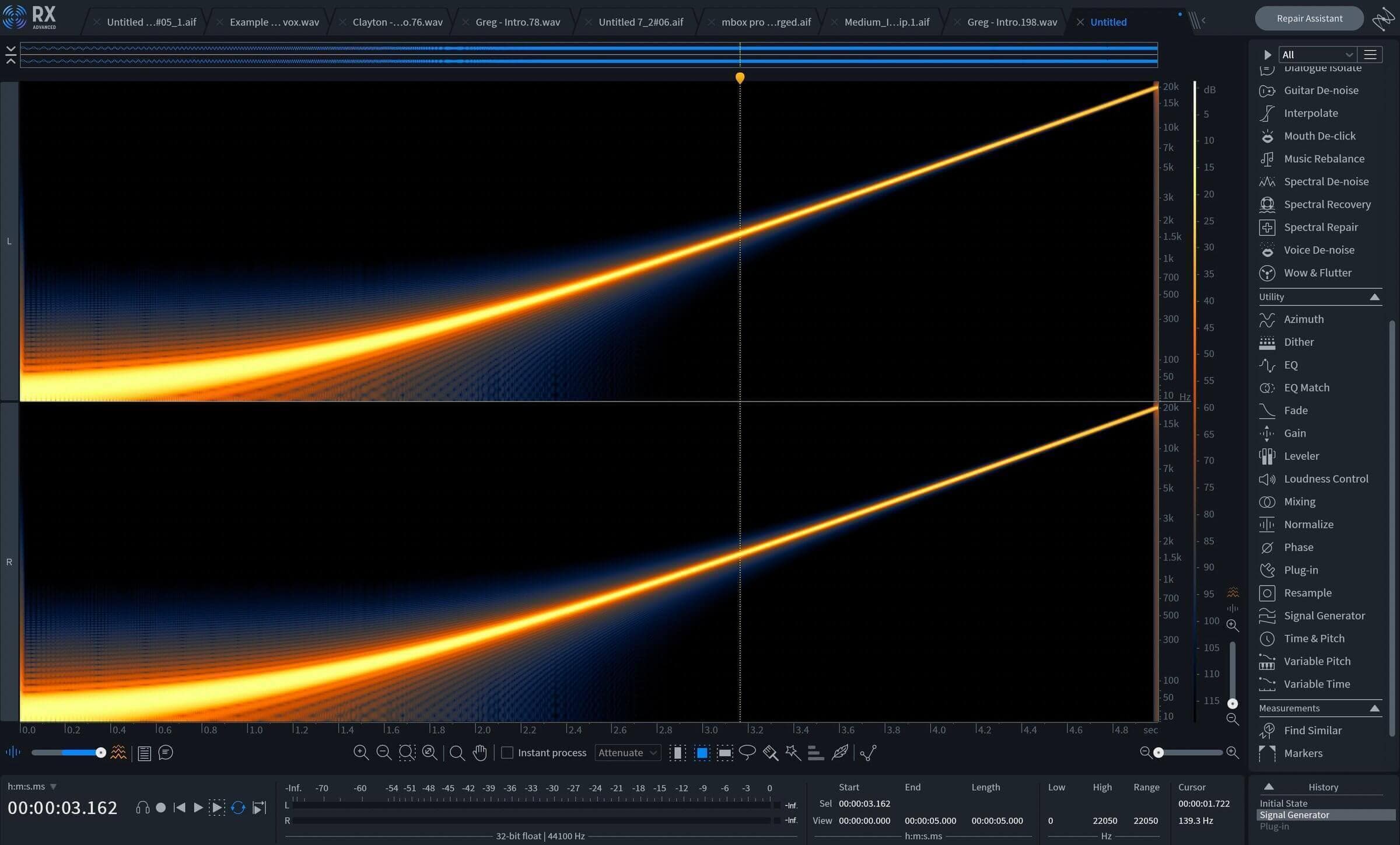
Task: Adjust the waveform/spectrogram opacity slider
Action: click(x=68, y=753)
